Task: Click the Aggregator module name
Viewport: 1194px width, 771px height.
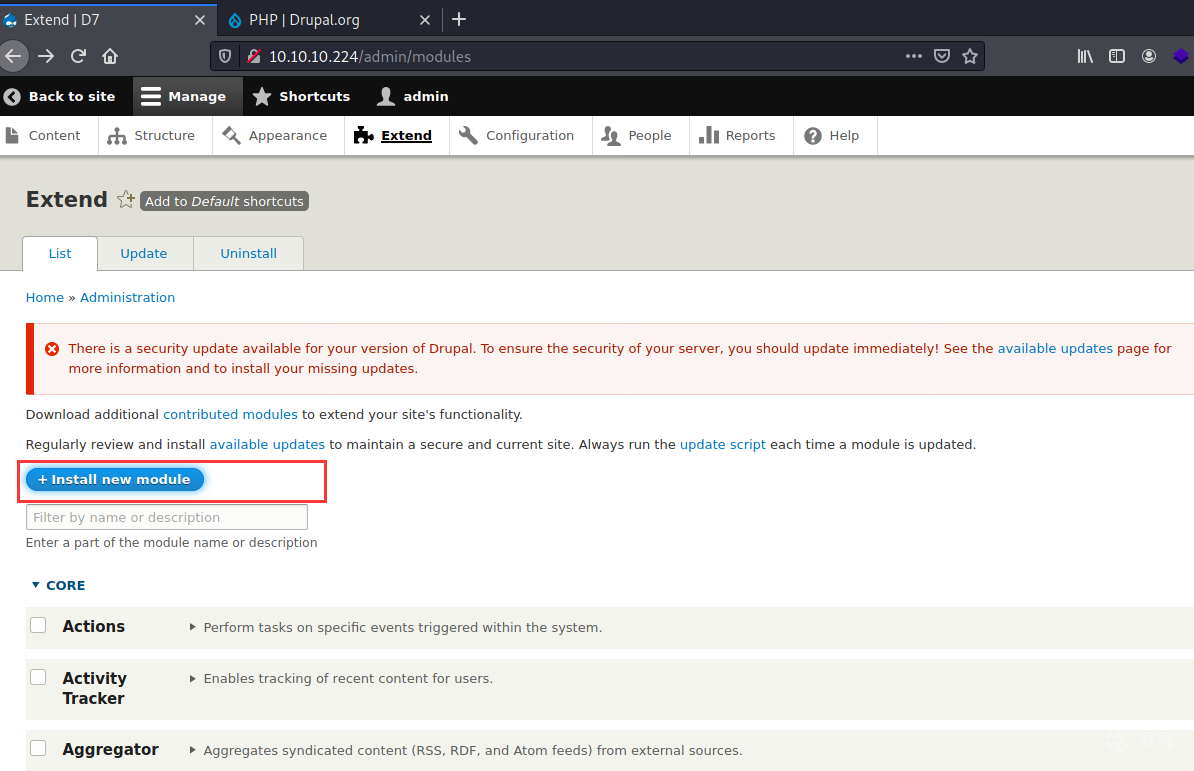Action: click(110, 750)
